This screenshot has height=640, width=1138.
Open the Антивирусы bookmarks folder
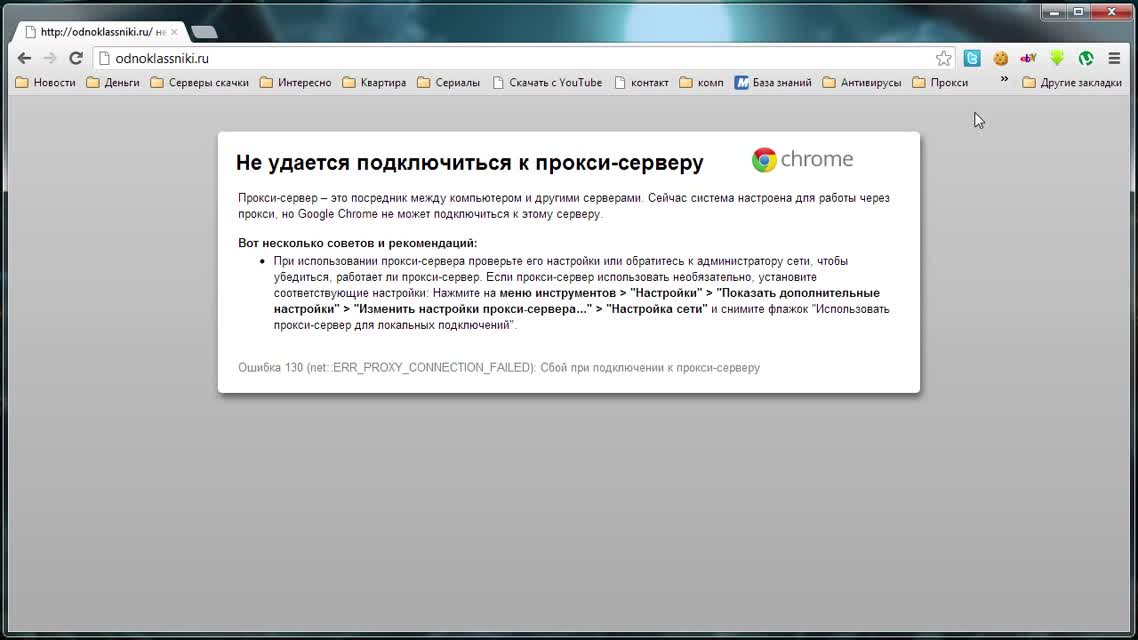click(862, 83)
